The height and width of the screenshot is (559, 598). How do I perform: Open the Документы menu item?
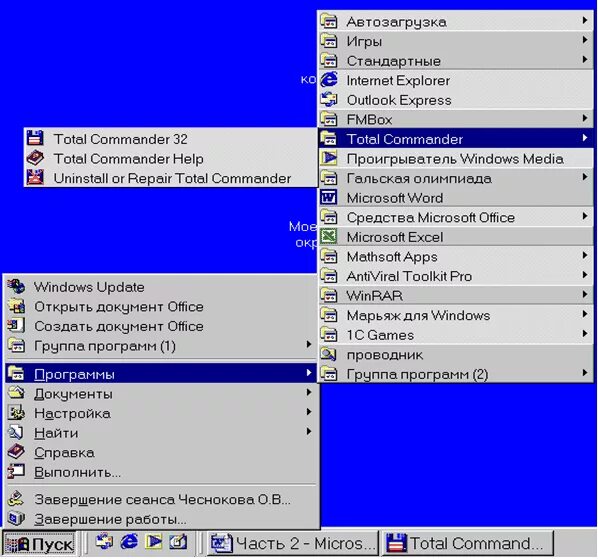[x=161, y=394]
